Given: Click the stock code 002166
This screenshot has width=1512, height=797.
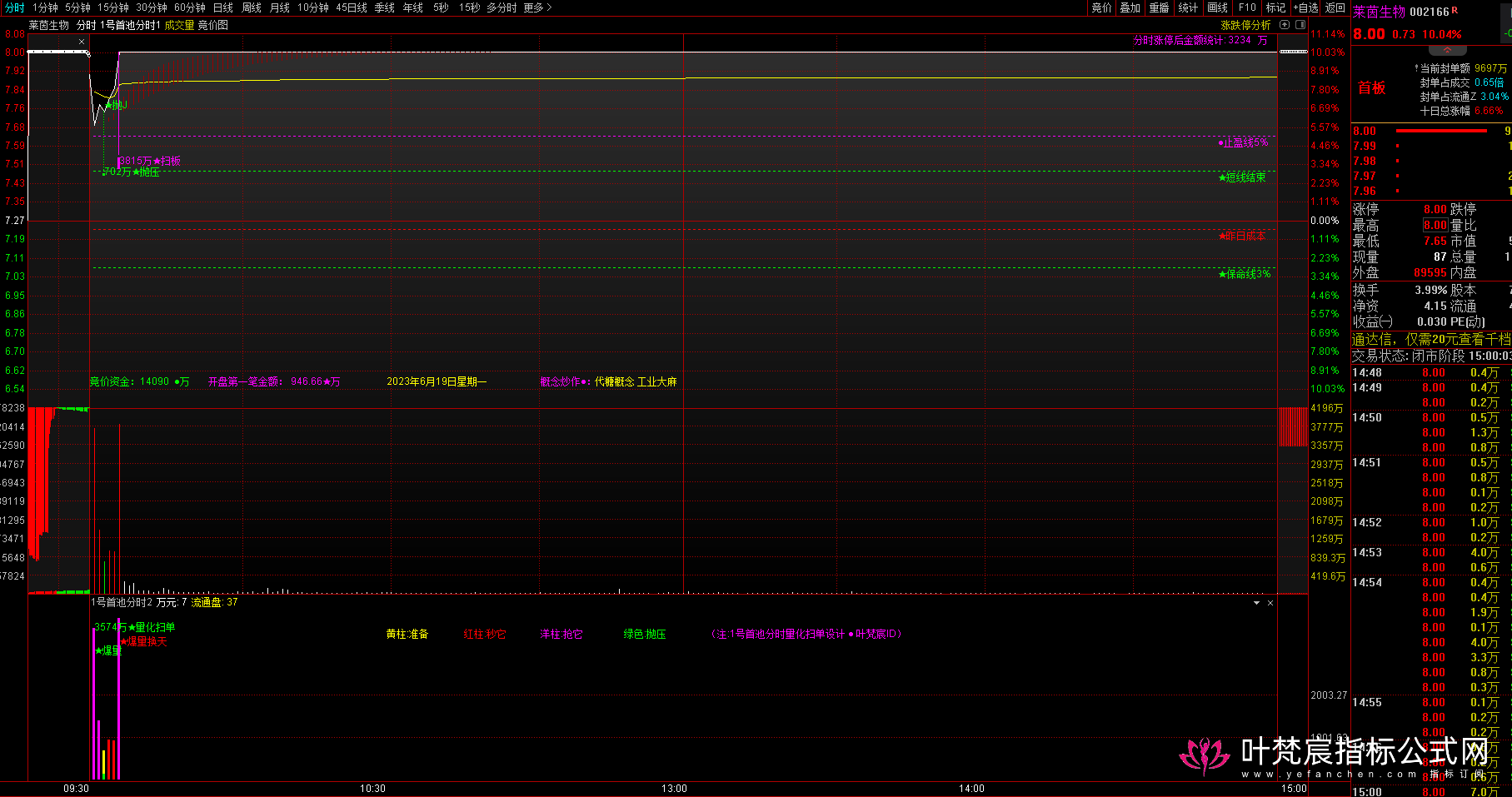Looking at the screenshot, I should point(1430,12).
